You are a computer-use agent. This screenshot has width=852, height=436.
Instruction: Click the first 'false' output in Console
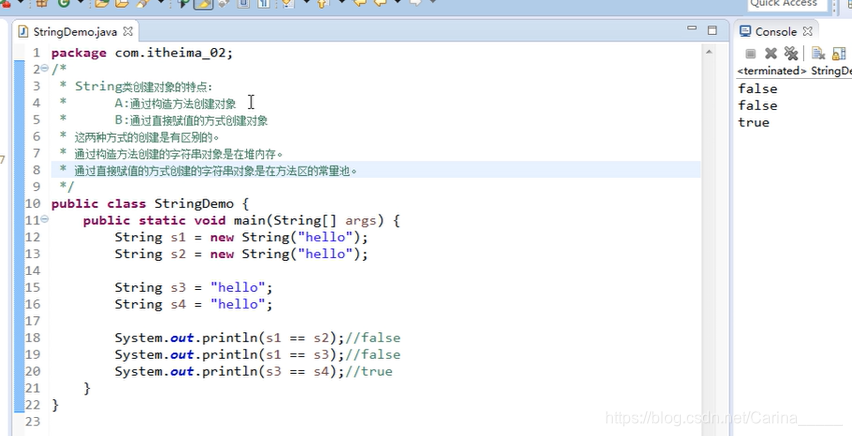coord(757,89)
